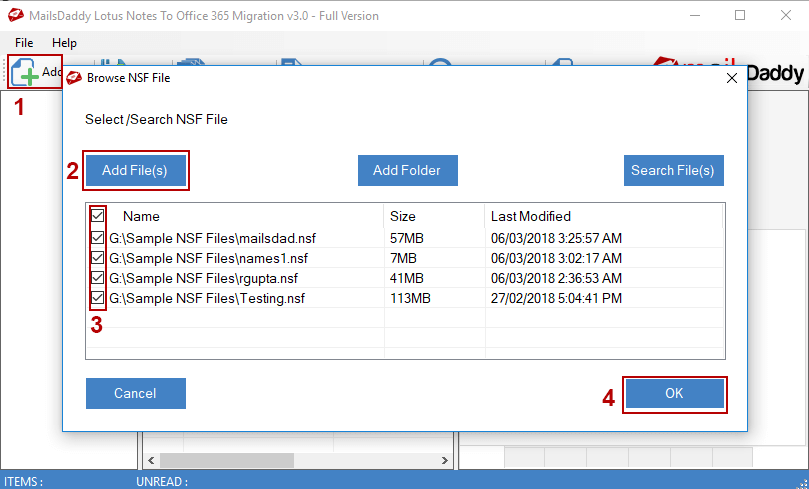Image resolution: width=809 pixels, height=489 pixels.
Task: Click the Add Folder button
Action: (x=408, y=170)
